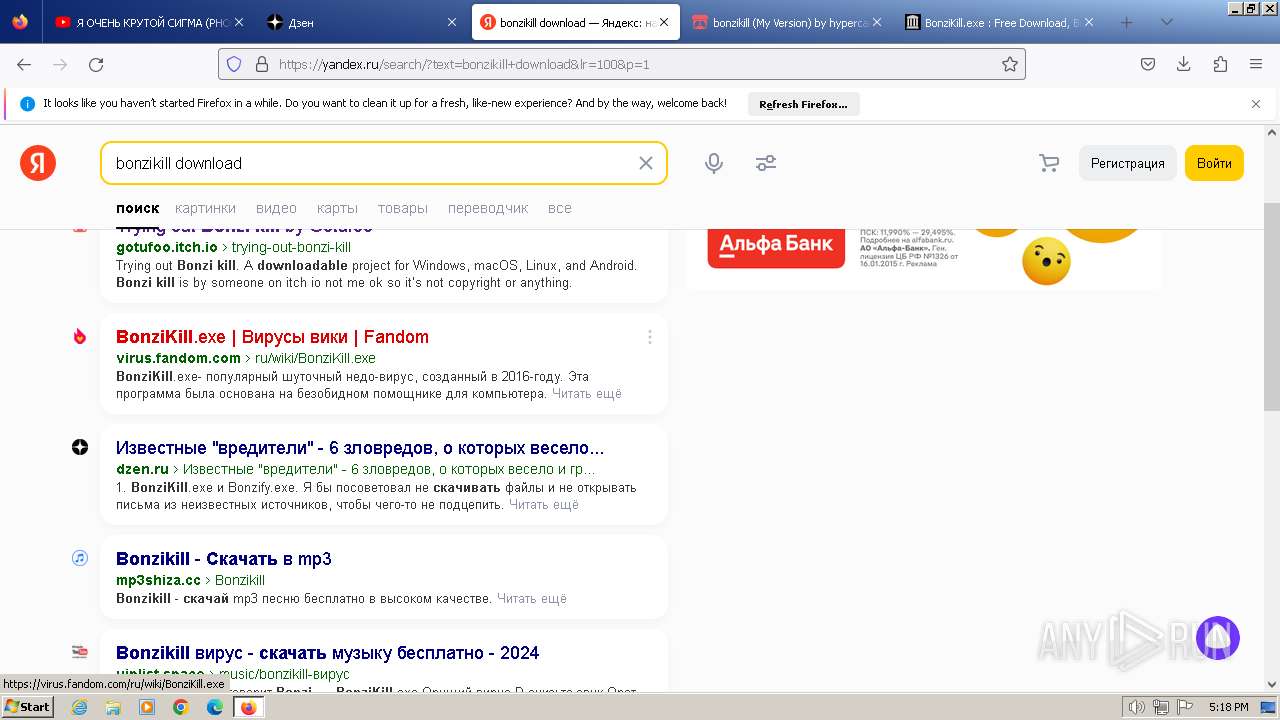The height and width of the screenshot is (720, 1280).
Task: Select the переводчик search category
Action: 488,208
